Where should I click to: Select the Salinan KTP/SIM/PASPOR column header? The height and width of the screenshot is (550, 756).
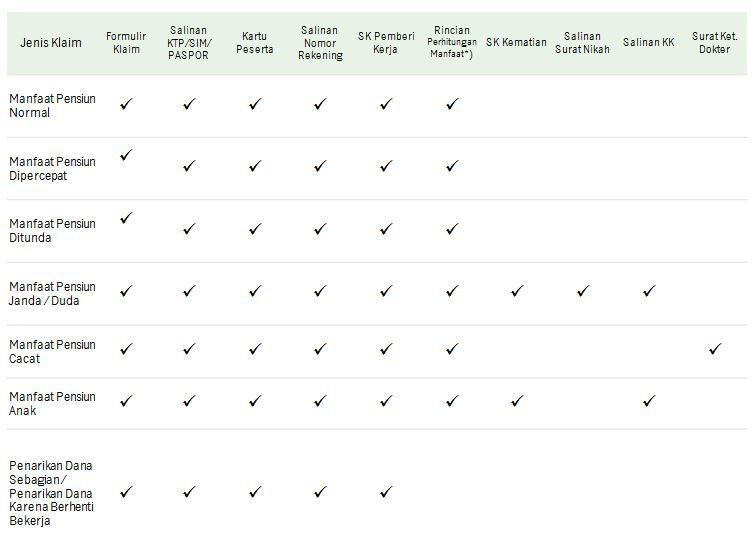click(x=189, y=42)
